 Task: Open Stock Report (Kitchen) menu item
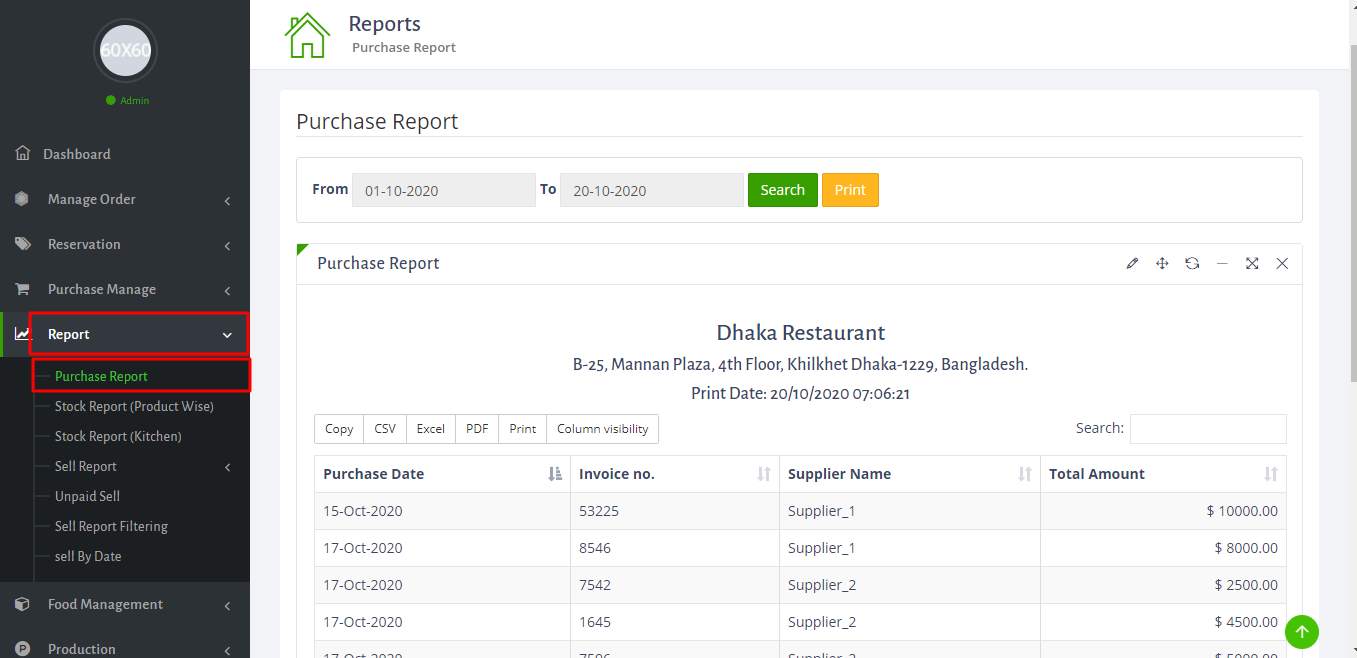[x=118, y=436]
